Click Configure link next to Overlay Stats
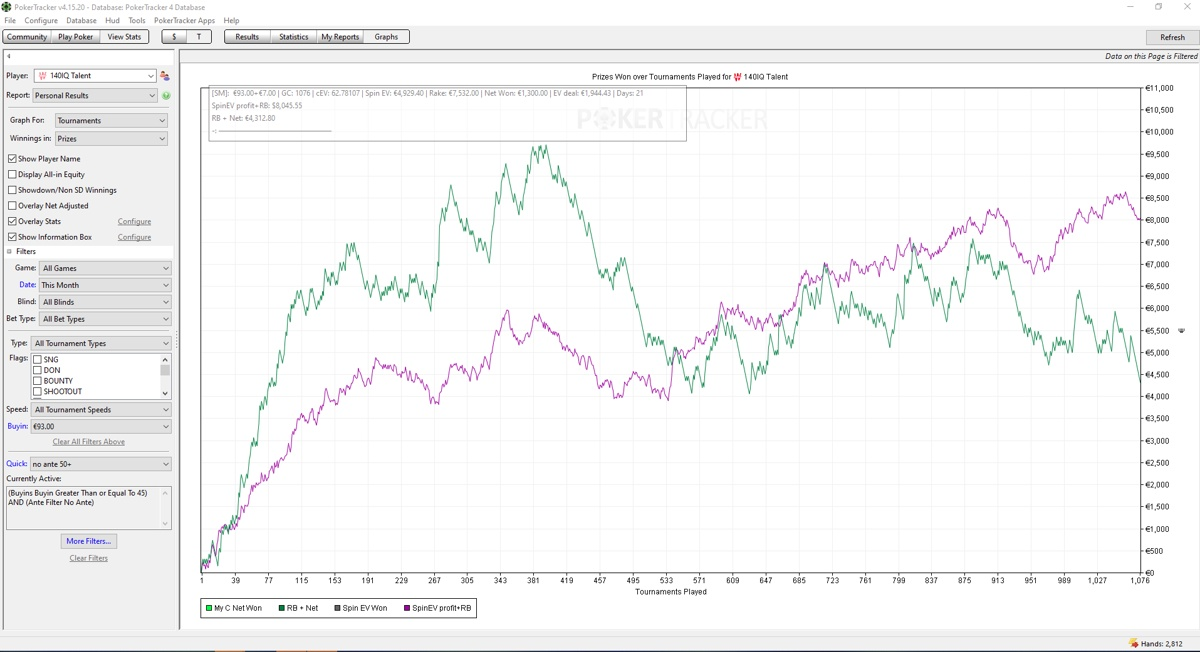Image resolution: width=1200 pixels, height=652 pixels. (x=134, y=222)
